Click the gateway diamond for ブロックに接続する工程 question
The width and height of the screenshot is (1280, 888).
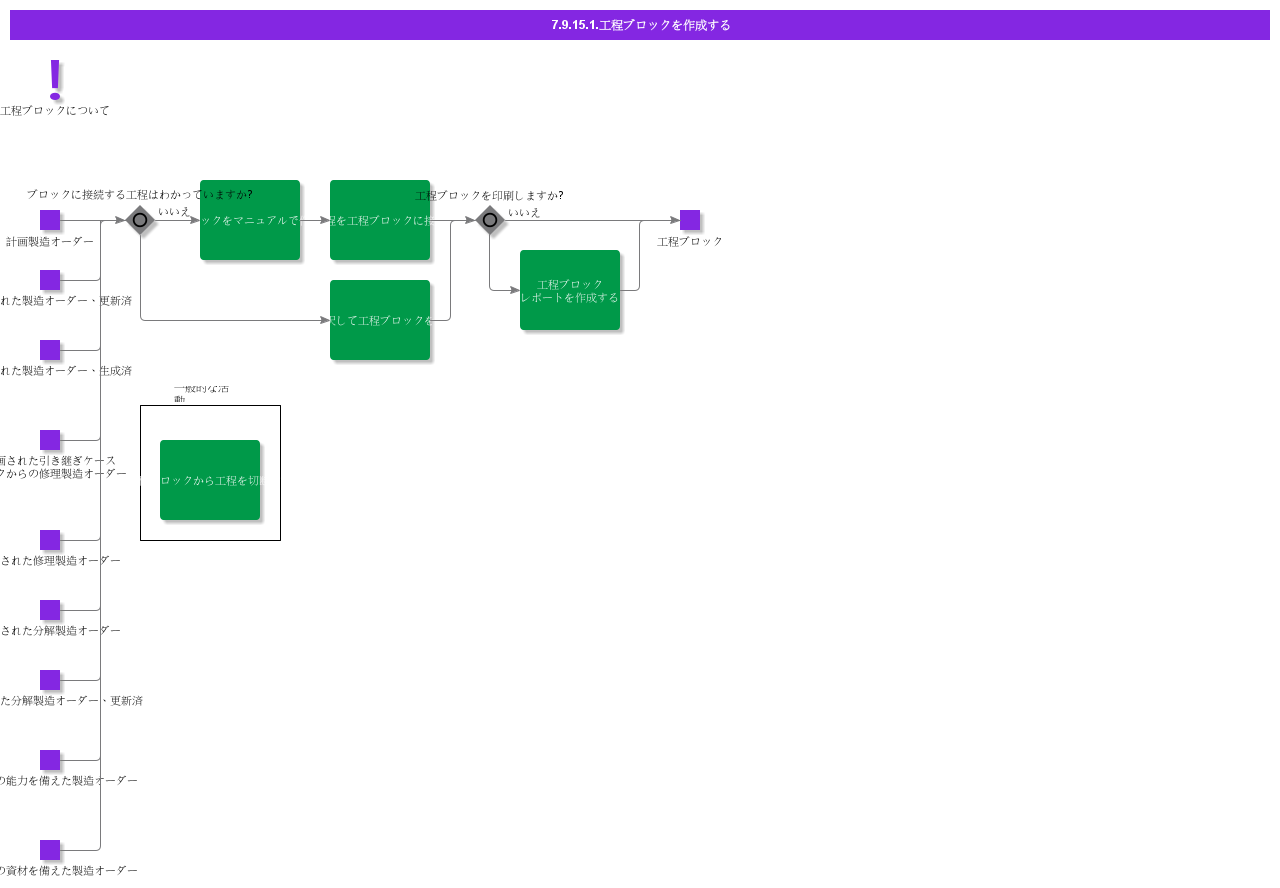[140, 220]
